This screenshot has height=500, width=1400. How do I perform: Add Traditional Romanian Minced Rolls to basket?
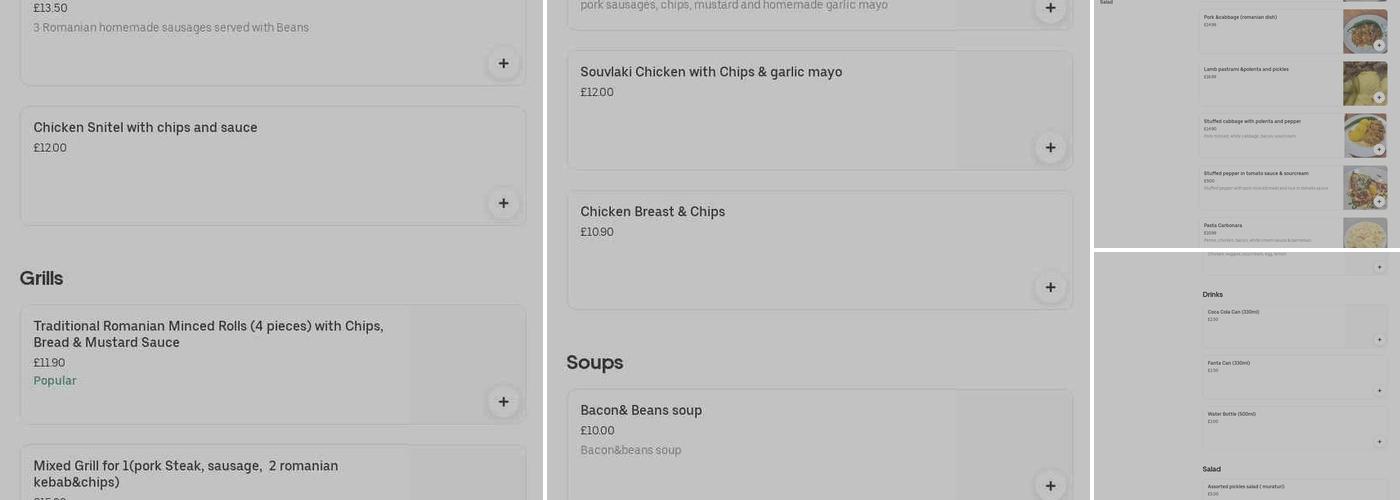coord(503,401)
